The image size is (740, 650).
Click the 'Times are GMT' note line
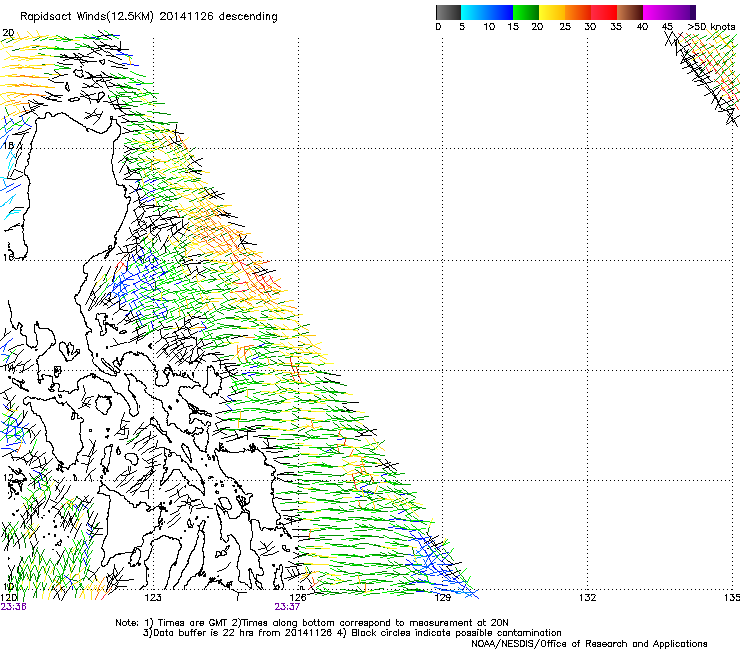point(312,623)
